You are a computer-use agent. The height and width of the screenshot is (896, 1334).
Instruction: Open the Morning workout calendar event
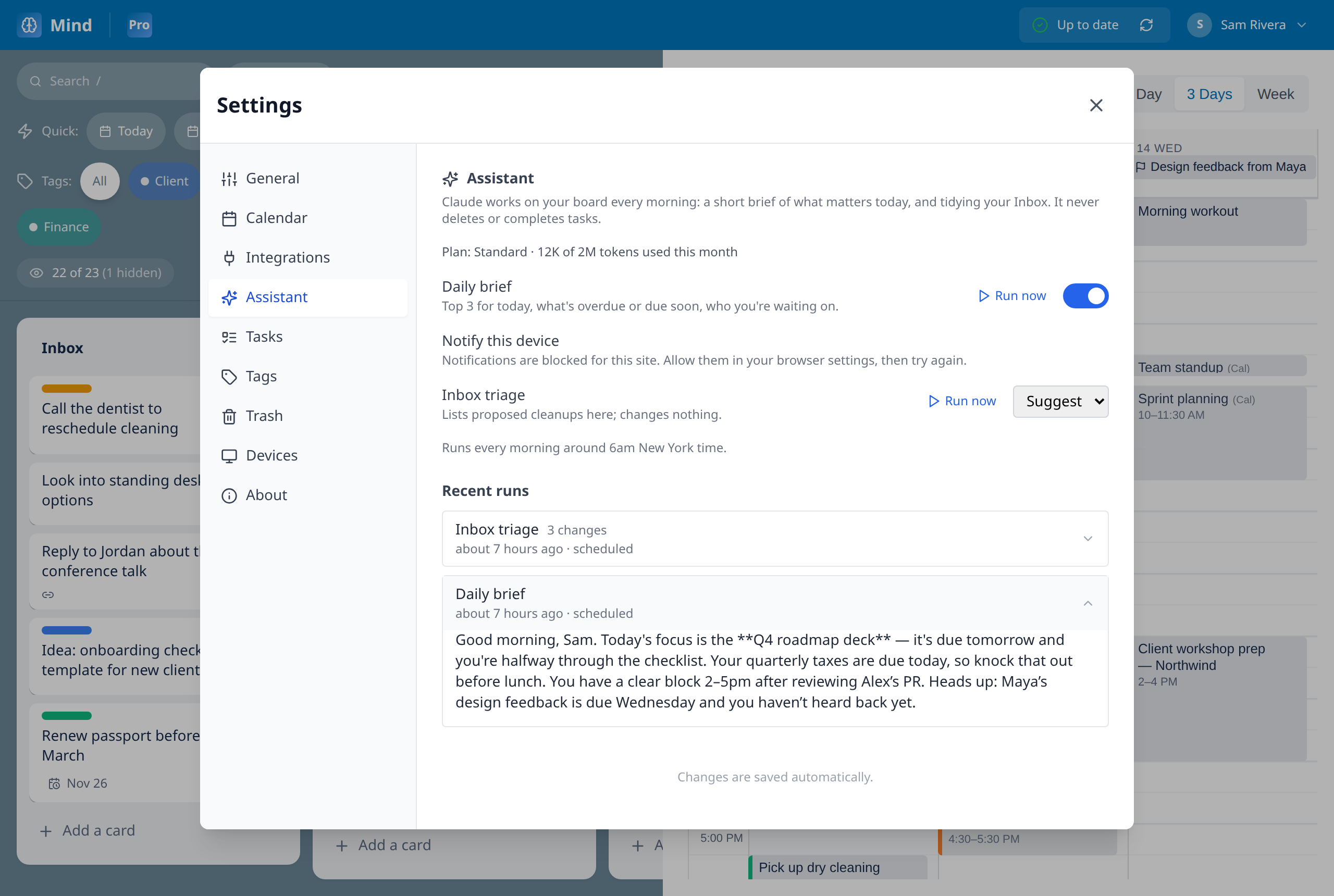tap(1220, 222)
